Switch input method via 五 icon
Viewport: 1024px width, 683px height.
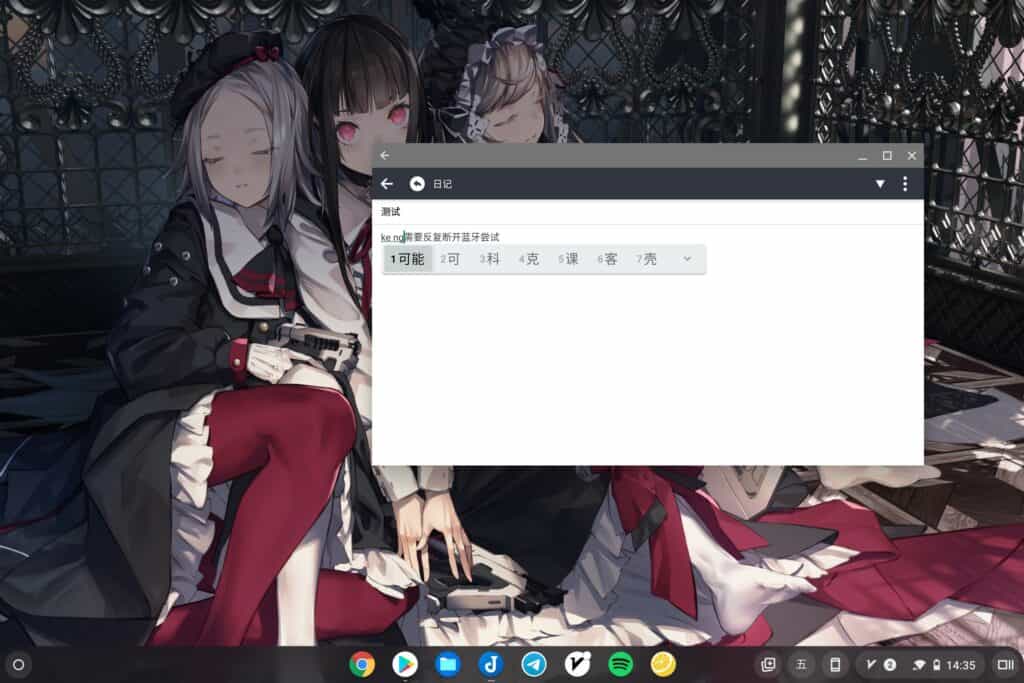click(x=801, y=665)
